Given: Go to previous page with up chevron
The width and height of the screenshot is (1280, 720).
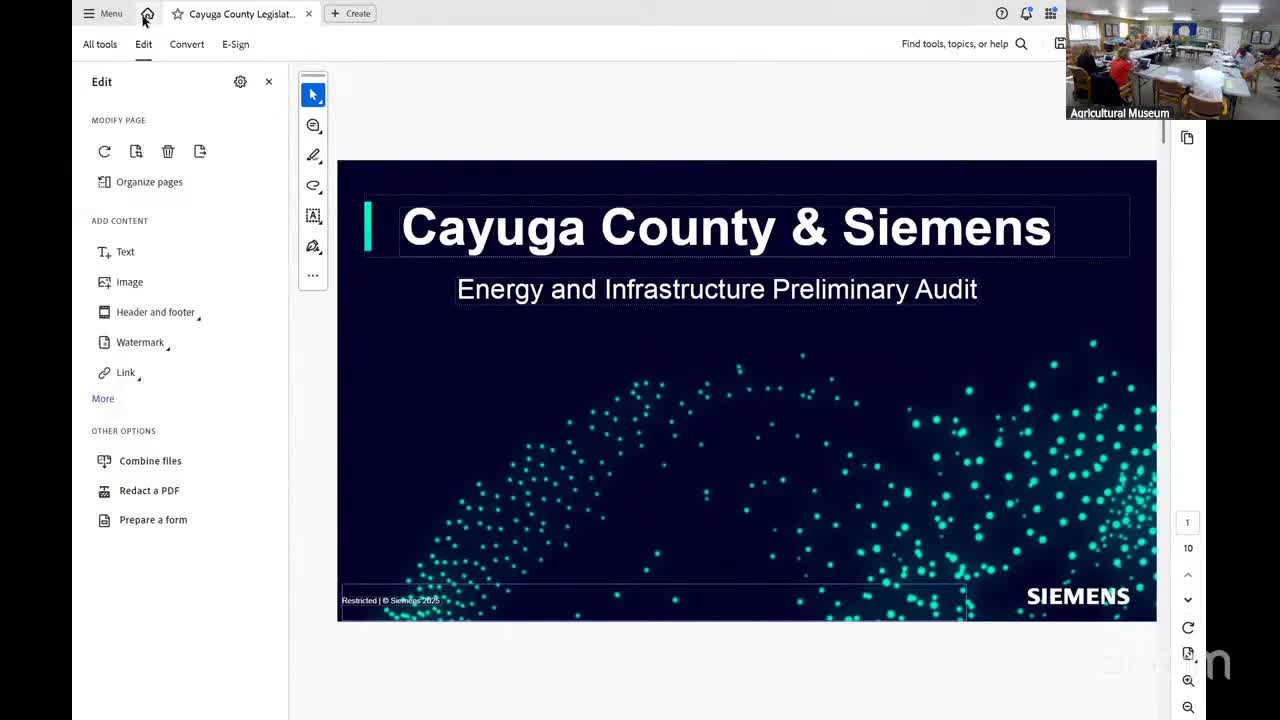Looking at the screenshot, I should point(1188,575).
